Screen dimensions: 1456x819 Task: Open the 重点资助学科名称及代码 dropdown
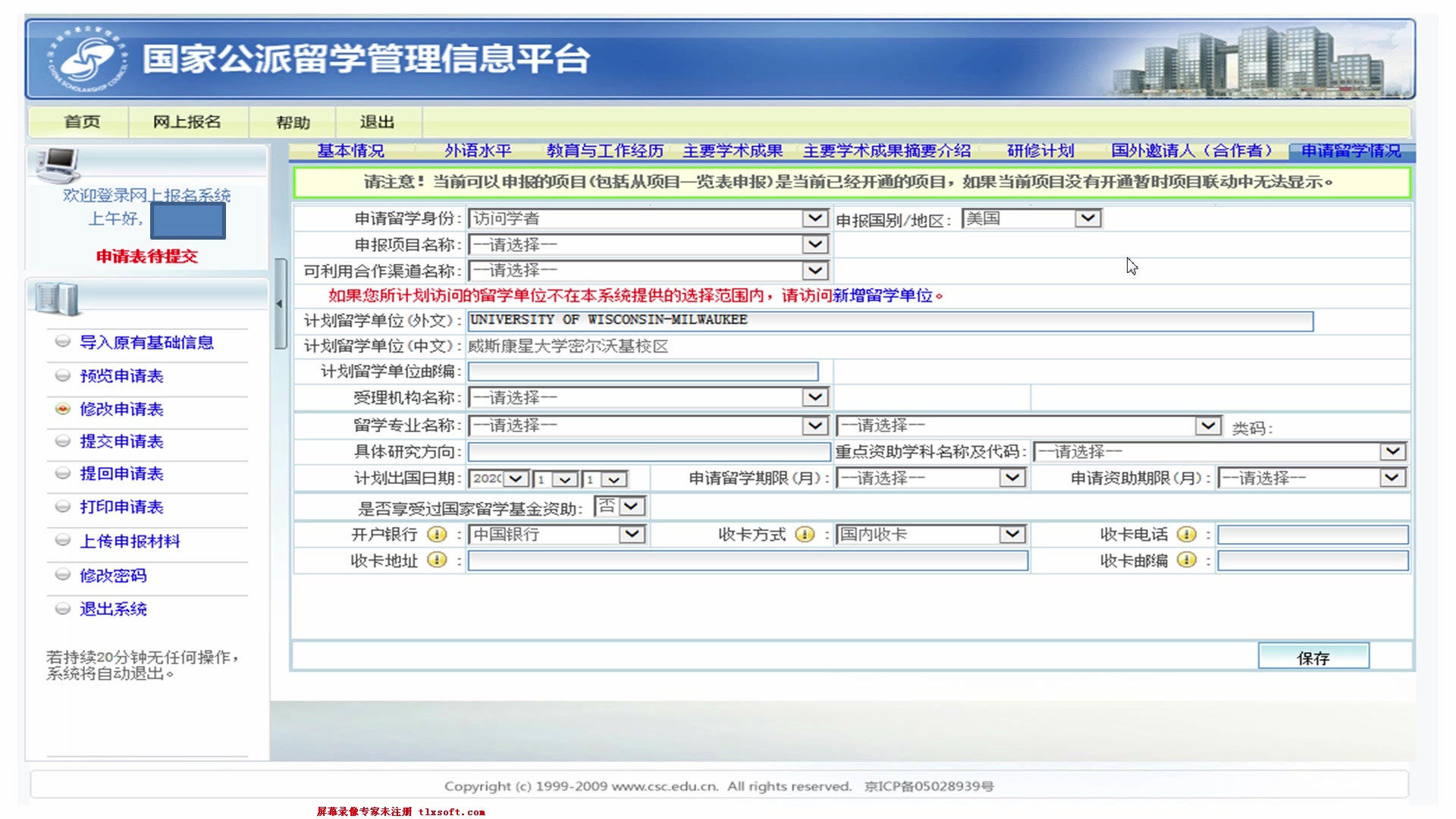point(1219,451)
